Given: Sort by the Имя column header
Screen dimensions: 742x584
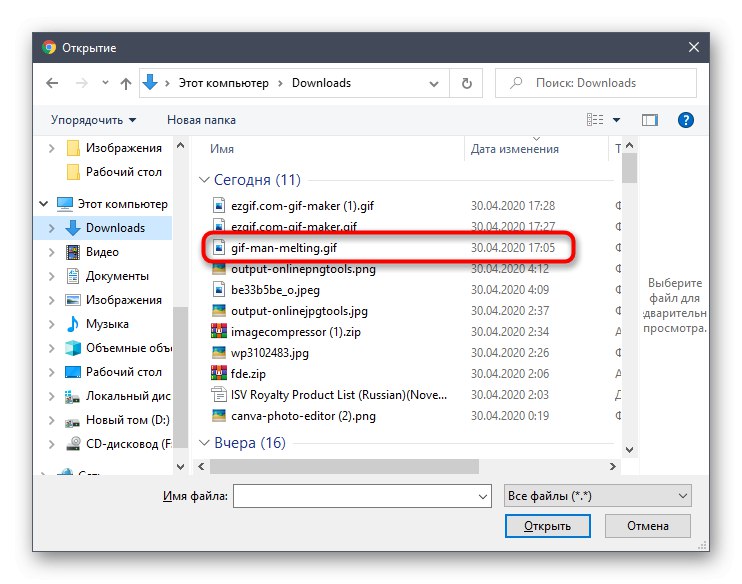Looking at the screenshot, I should (222, 149).
